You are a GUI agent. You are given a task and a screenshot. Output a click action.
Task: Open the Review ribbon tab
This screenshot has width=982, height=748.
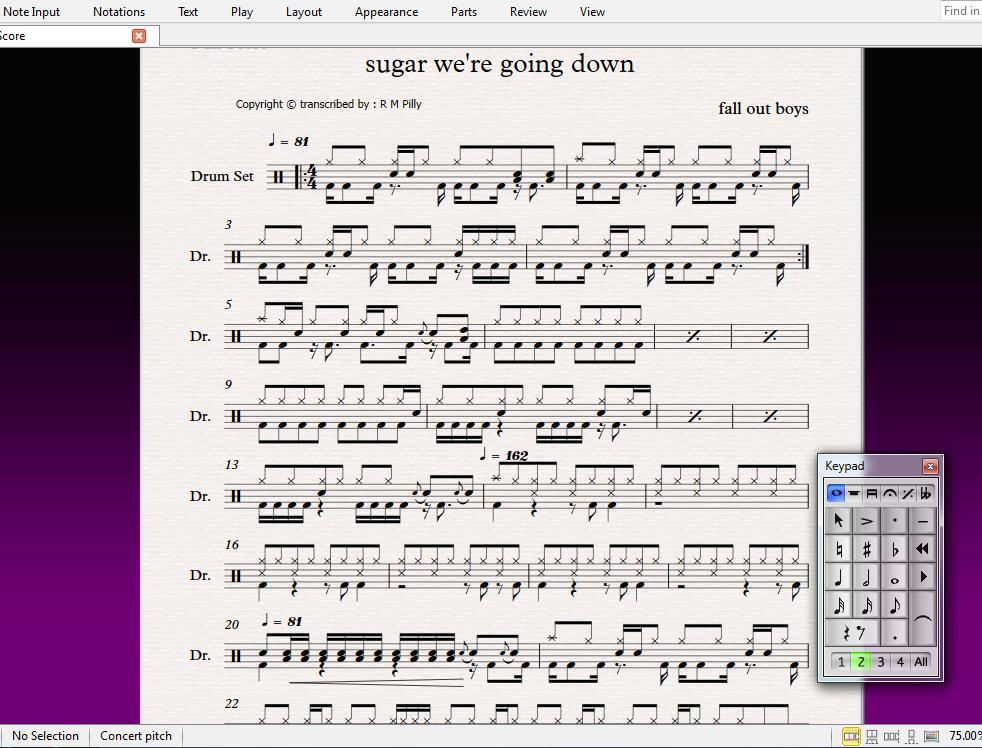528,11
